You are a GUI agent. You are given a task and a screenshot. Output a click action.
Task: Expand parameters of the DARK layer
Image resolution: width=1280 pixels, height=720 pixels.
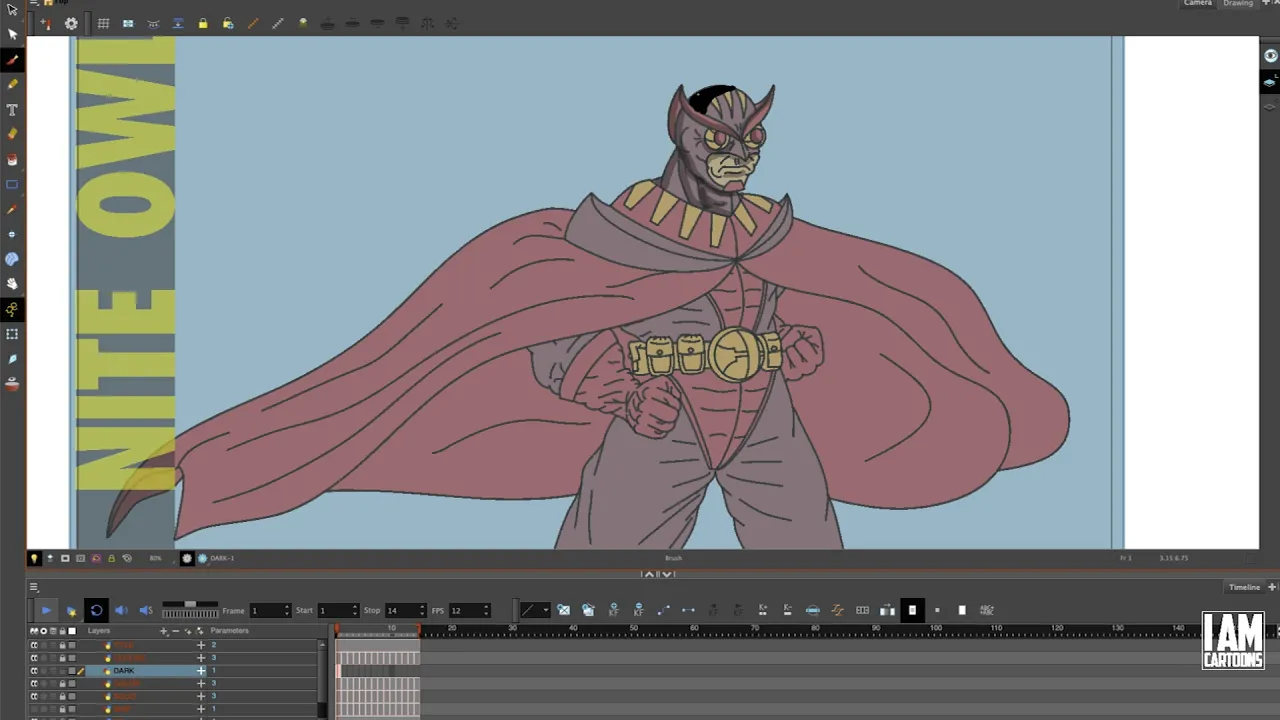pyautogui.click(x=201, y=671)
